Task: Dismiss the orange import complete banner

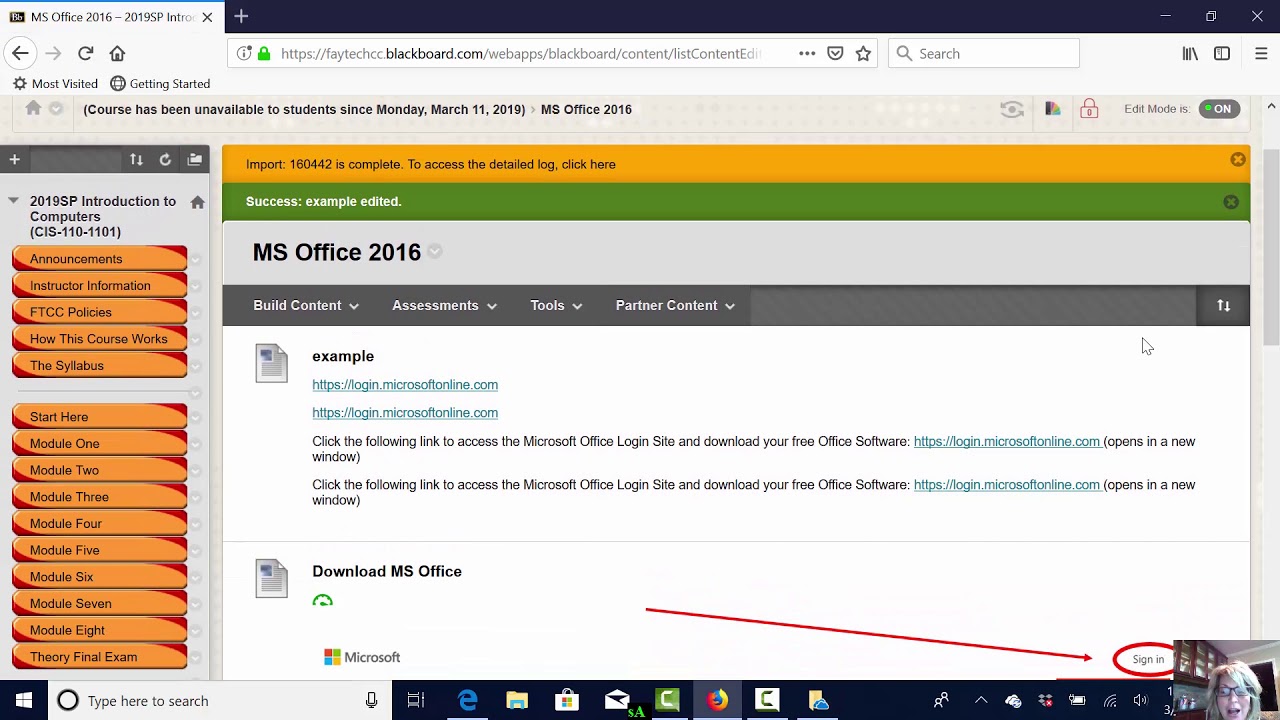Action: pyautogui.click(x=1238, y=160)
